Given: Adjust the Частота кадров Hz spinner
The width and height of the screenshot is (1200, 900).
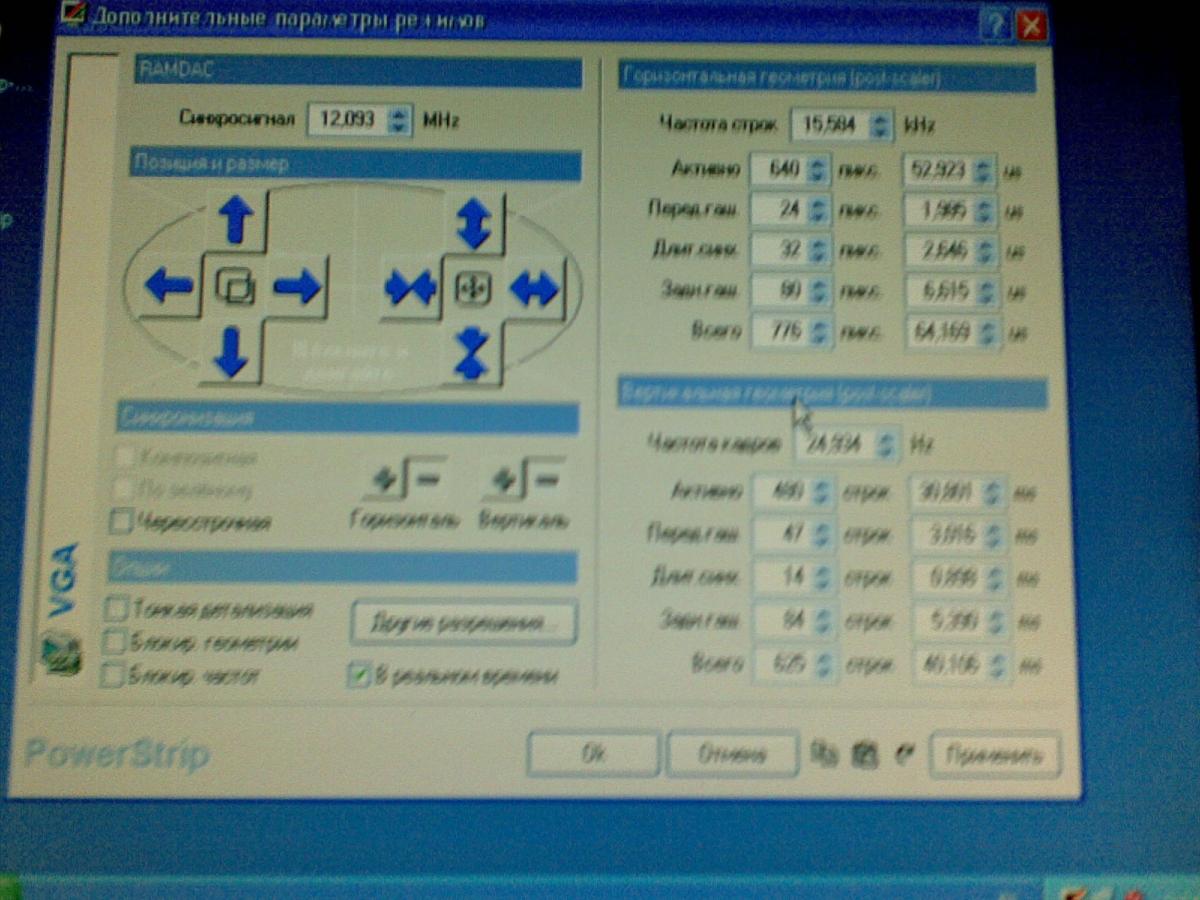Looking at the screenshot, I should [x=884, y=443].
